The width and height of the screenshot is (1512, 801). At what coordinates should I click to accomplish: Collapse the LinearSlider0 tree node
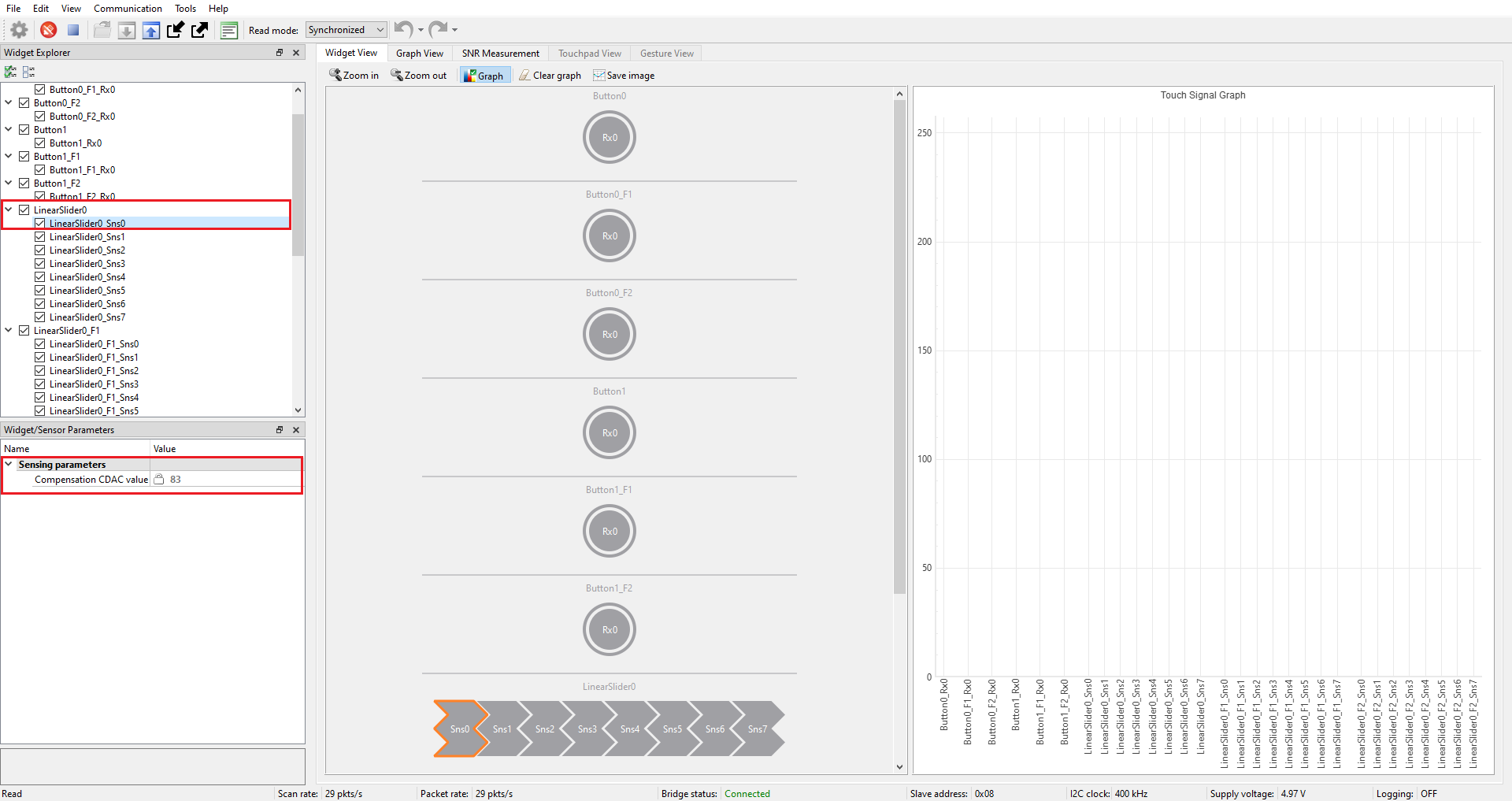click(x=9, y=210)
